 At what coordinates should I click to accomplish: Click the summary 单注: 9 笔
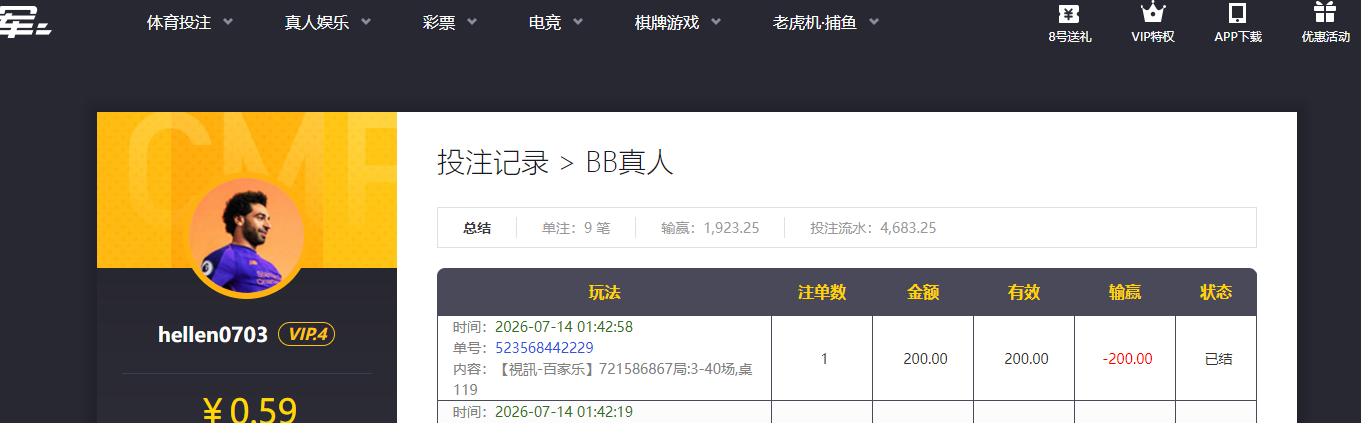point(576,228)
